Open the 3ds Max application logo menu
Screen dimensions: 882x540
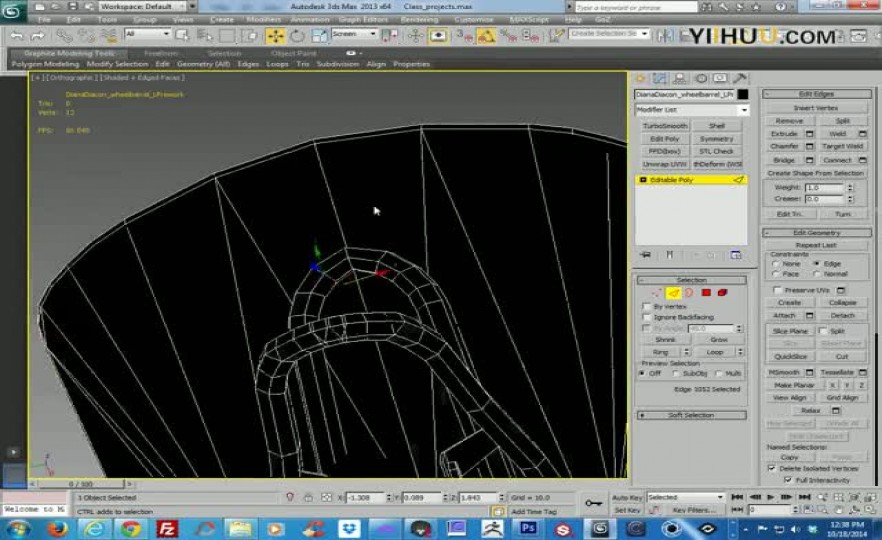click(x=12, y=11)
